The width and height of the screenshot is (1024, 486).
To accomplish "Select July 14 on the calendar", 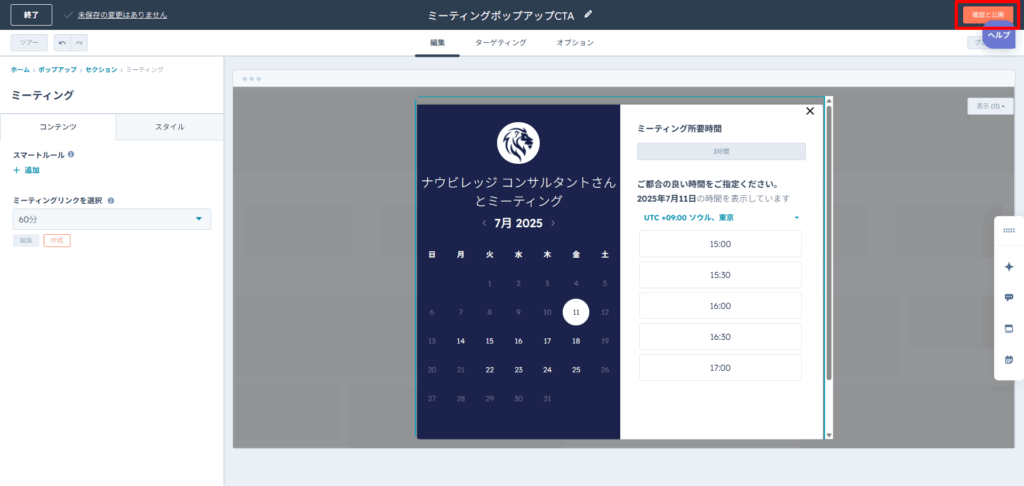I will 461,341.
